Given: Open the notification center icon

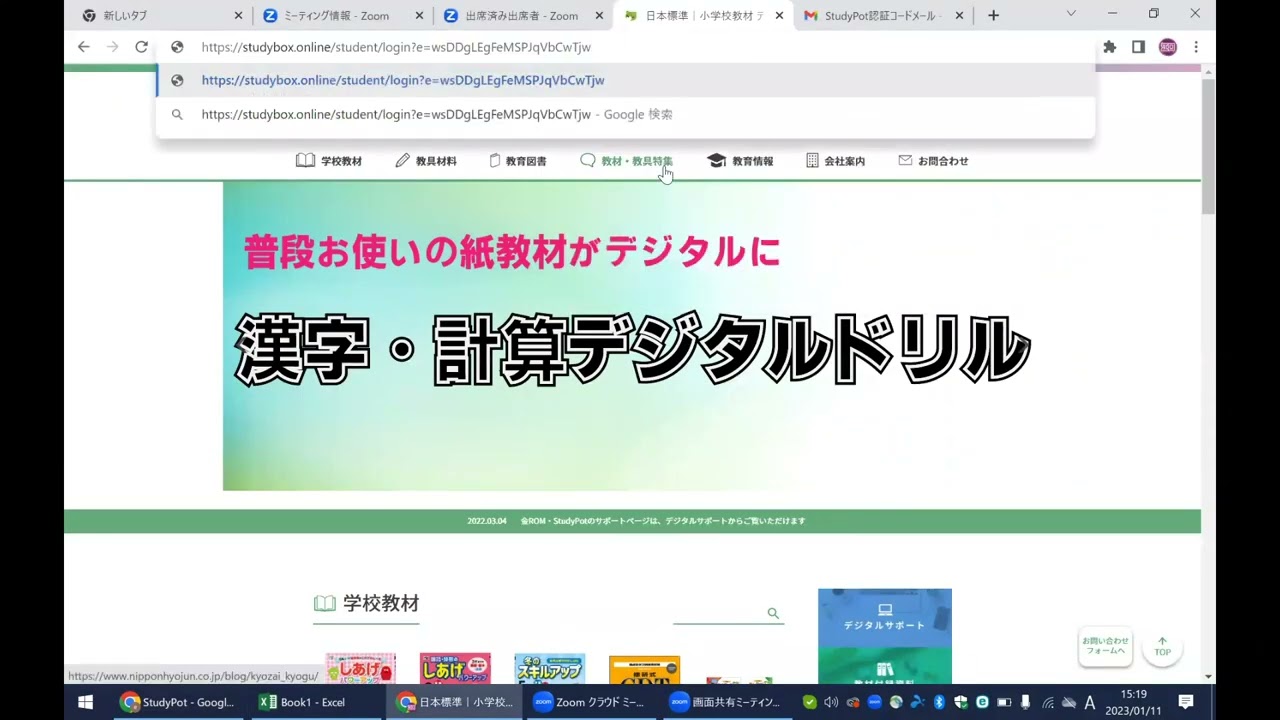Looking at the screenshot, I should [x=1186, y=702].
